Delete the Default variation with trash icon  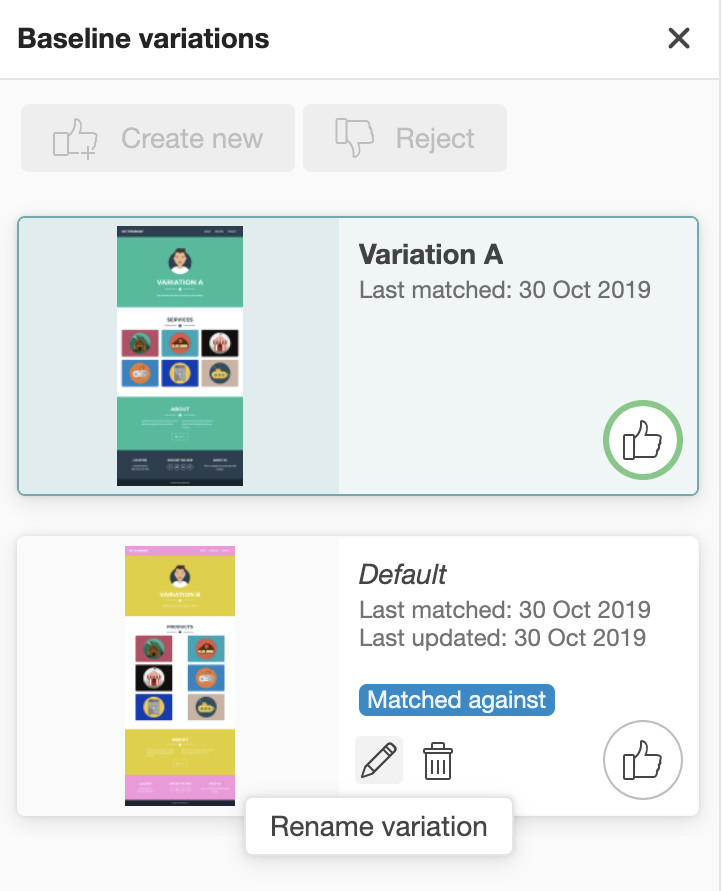click(438, 761)
